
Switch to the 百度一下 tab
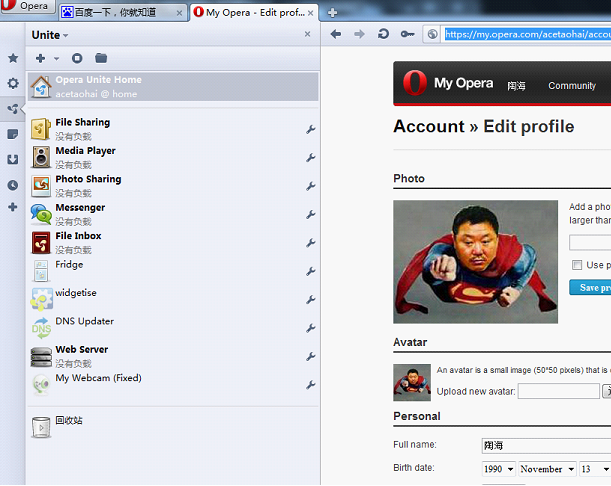pyautogui.click(x=122, y=12)
